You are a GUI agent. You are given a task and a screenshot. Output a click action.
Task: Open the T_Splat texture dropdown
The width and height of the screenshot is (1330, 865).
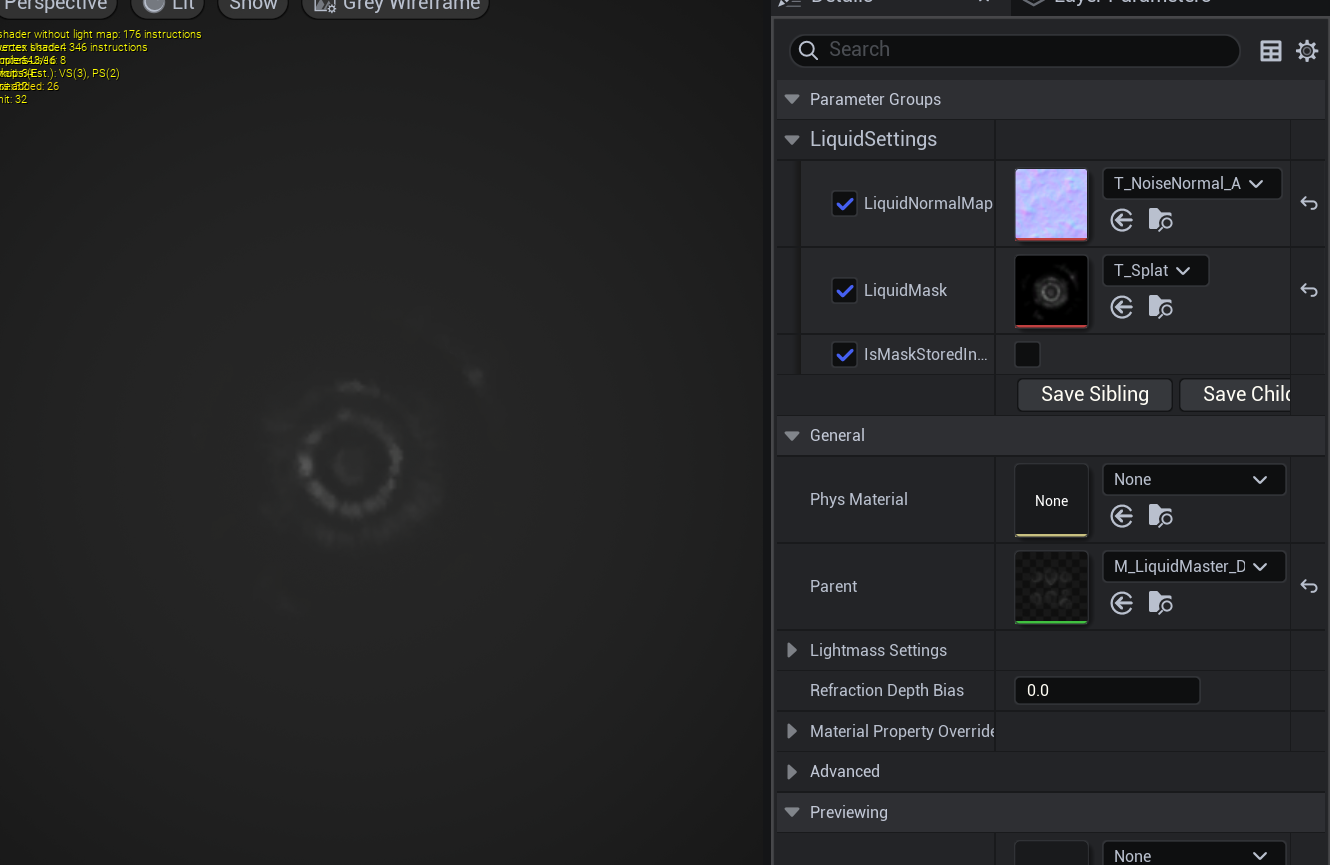[1155, 271]
